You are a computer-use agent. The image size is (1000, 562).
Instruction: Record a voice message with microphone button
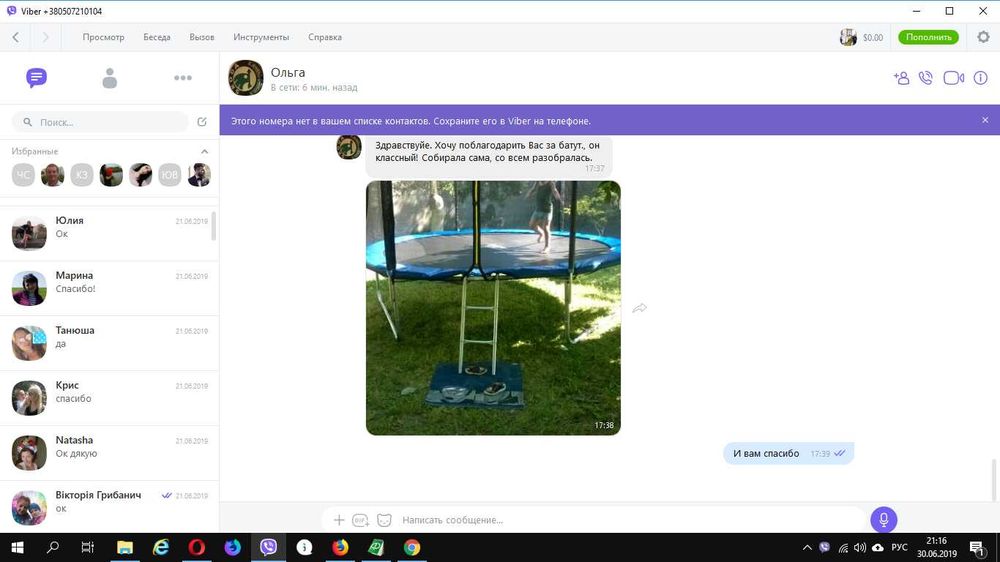point(883,519)
